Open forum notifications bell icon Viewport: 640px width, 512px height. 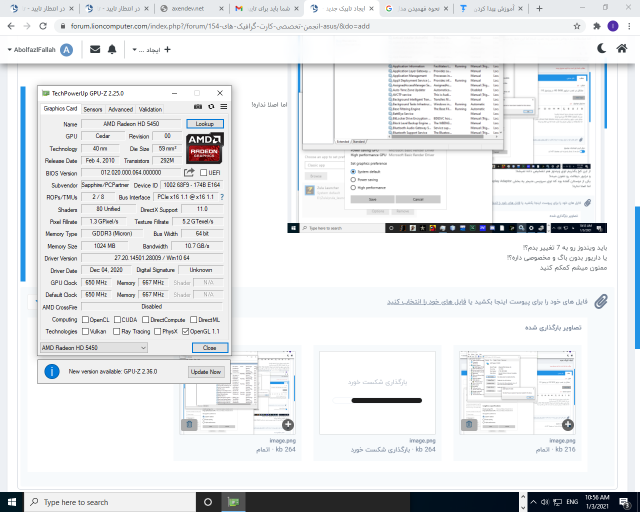[111, 49]
